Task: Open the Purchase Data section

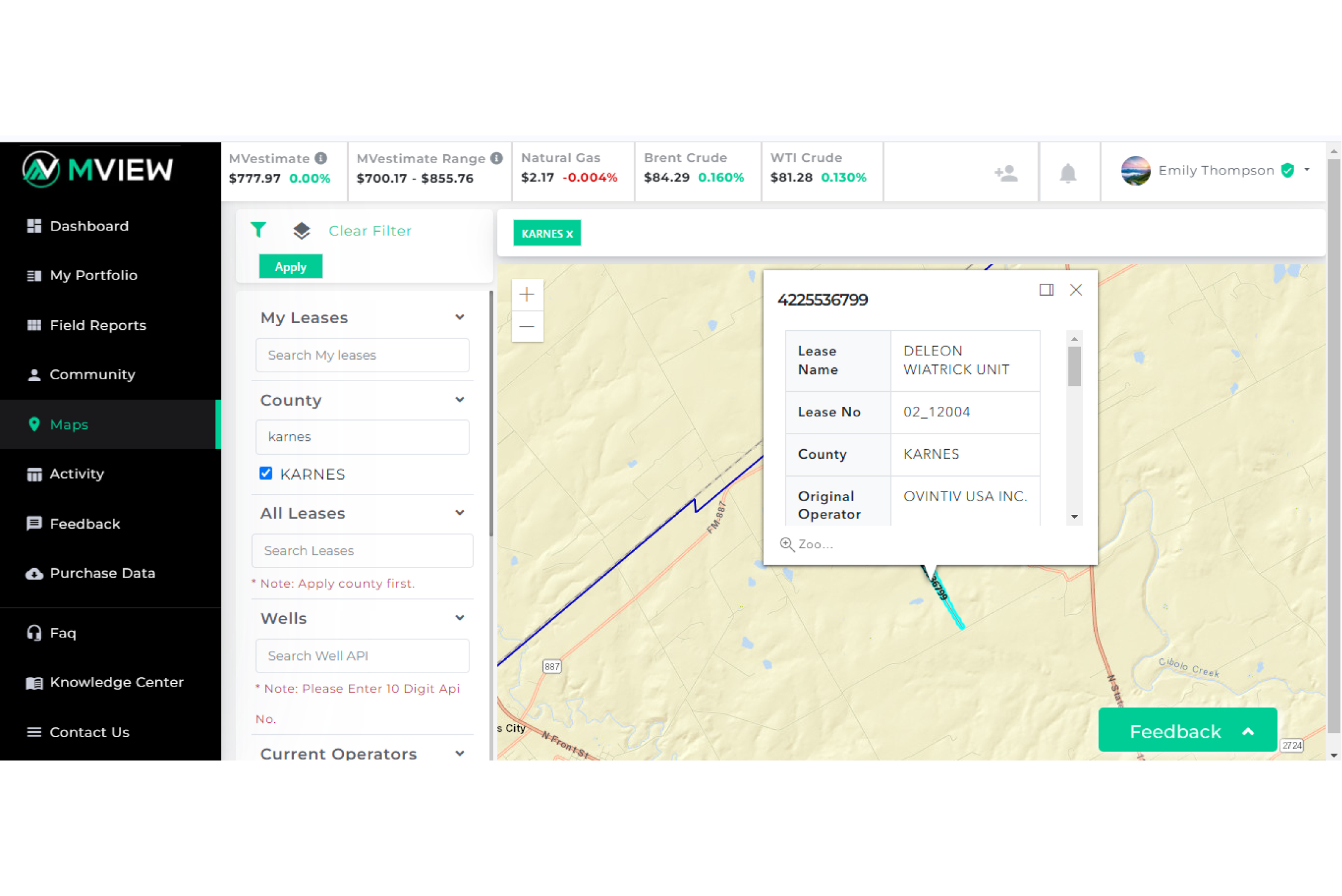Action: 102,573
